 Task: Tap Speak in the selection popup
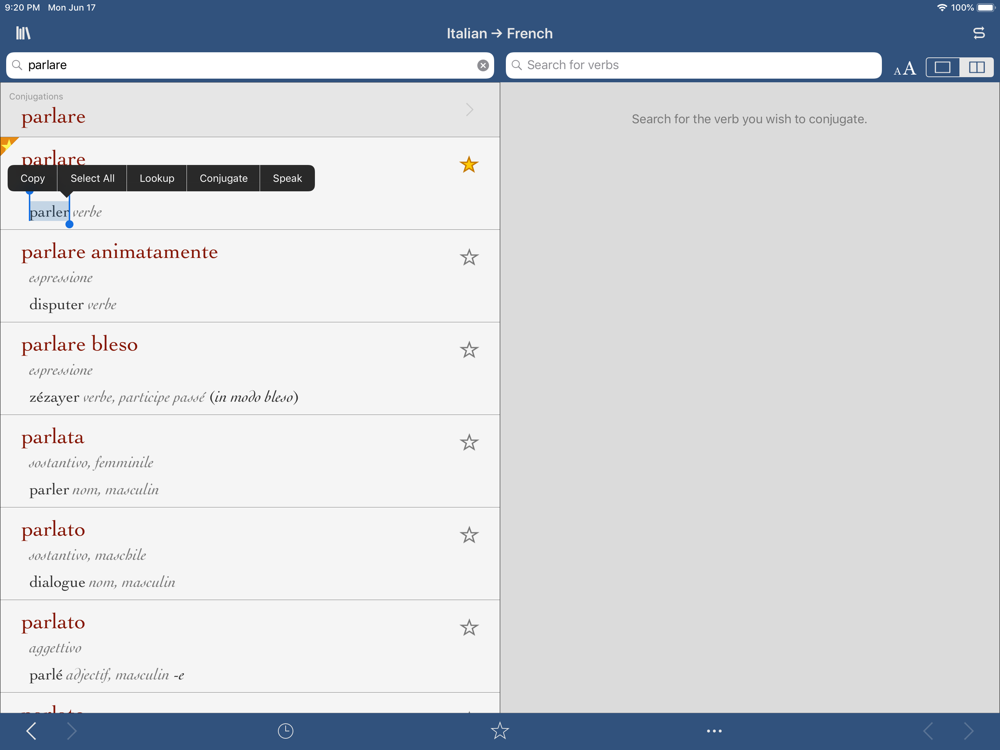(287, 179)
